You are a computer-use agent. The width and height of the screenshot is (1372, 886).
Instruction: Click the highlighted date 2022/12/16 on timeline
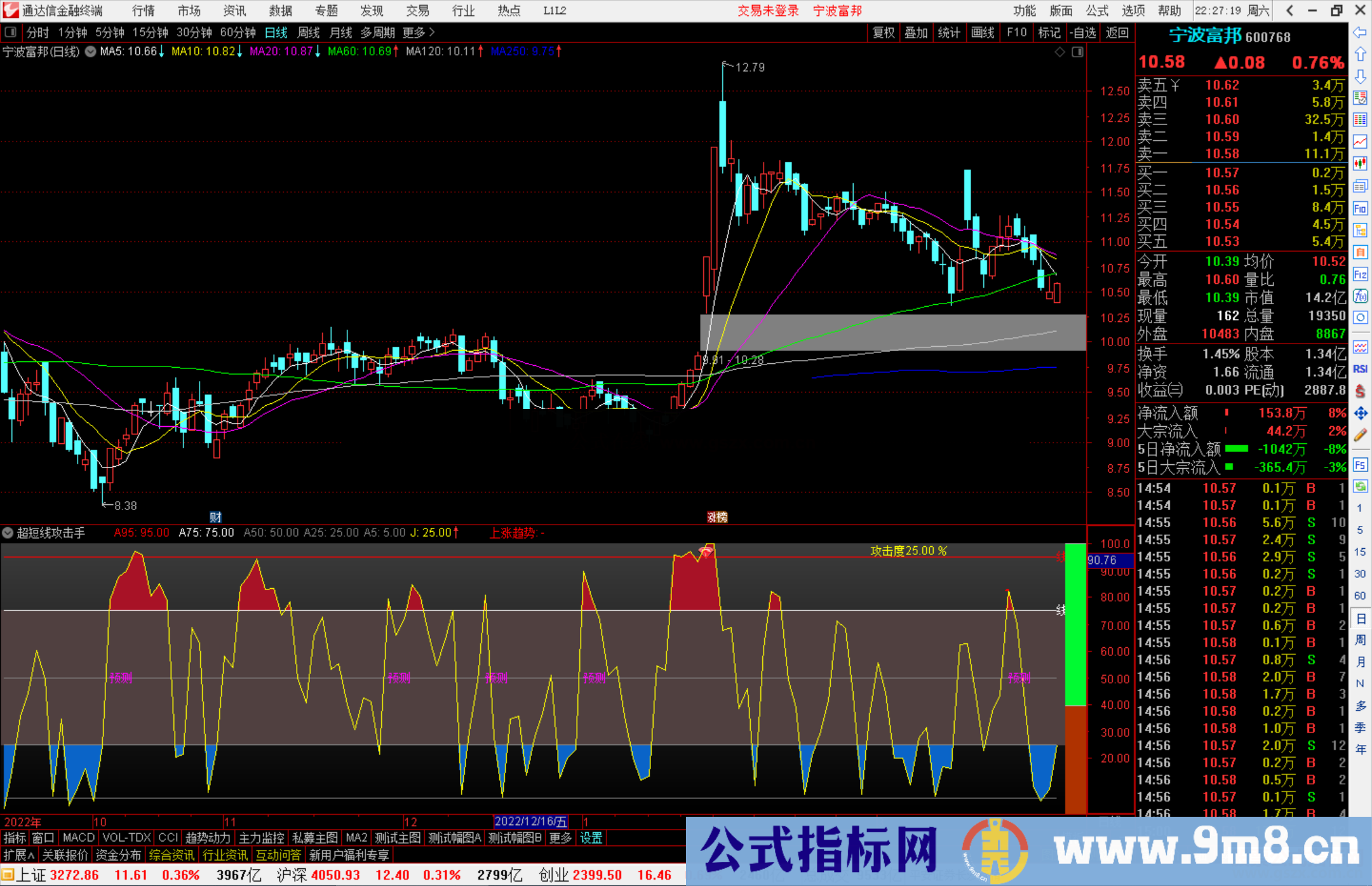[532, 821]
